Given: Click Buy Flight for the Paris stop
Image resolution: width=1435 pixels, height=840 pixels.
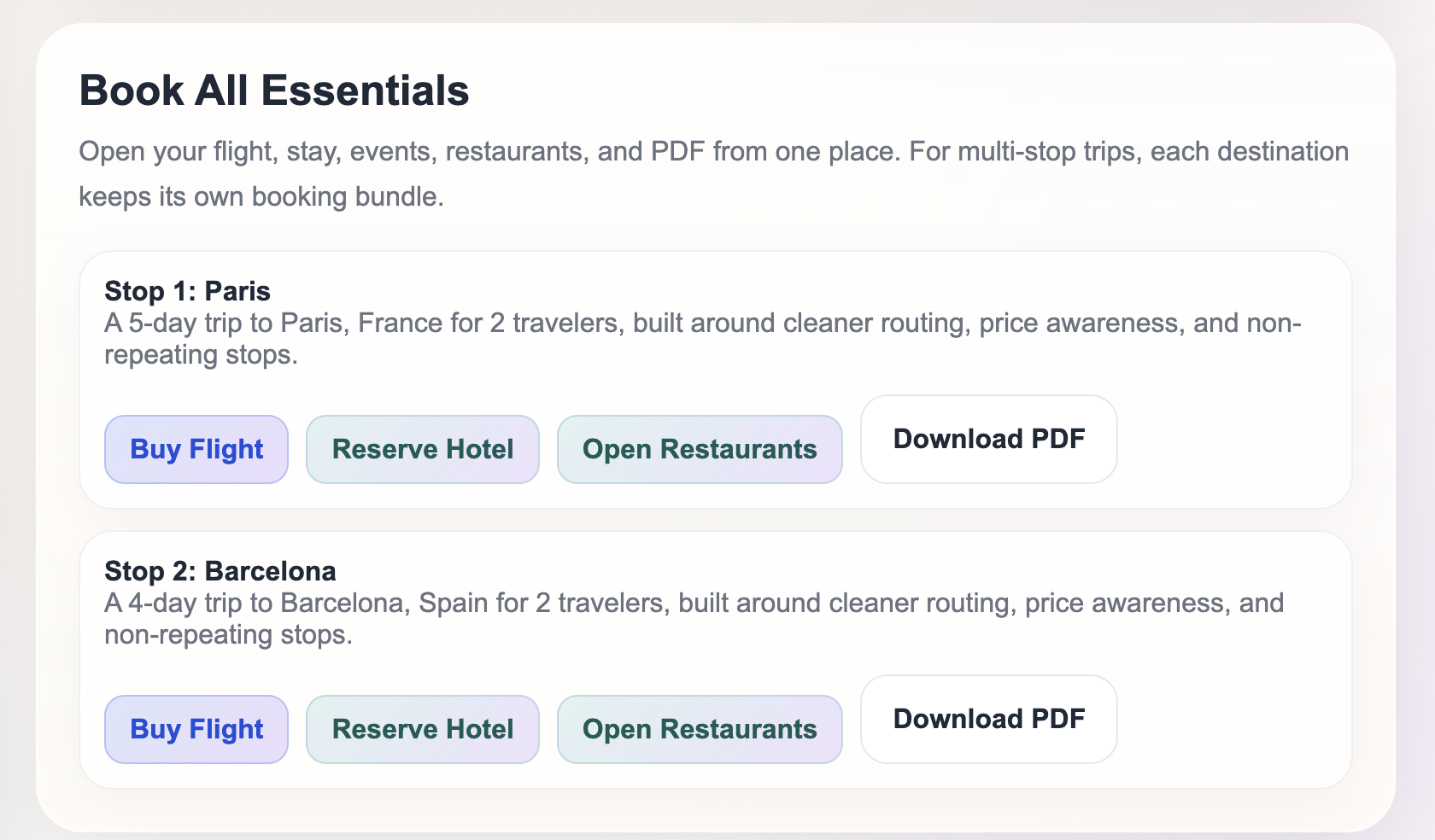Looking at the screenshot, I should click(x=196, y=449).
